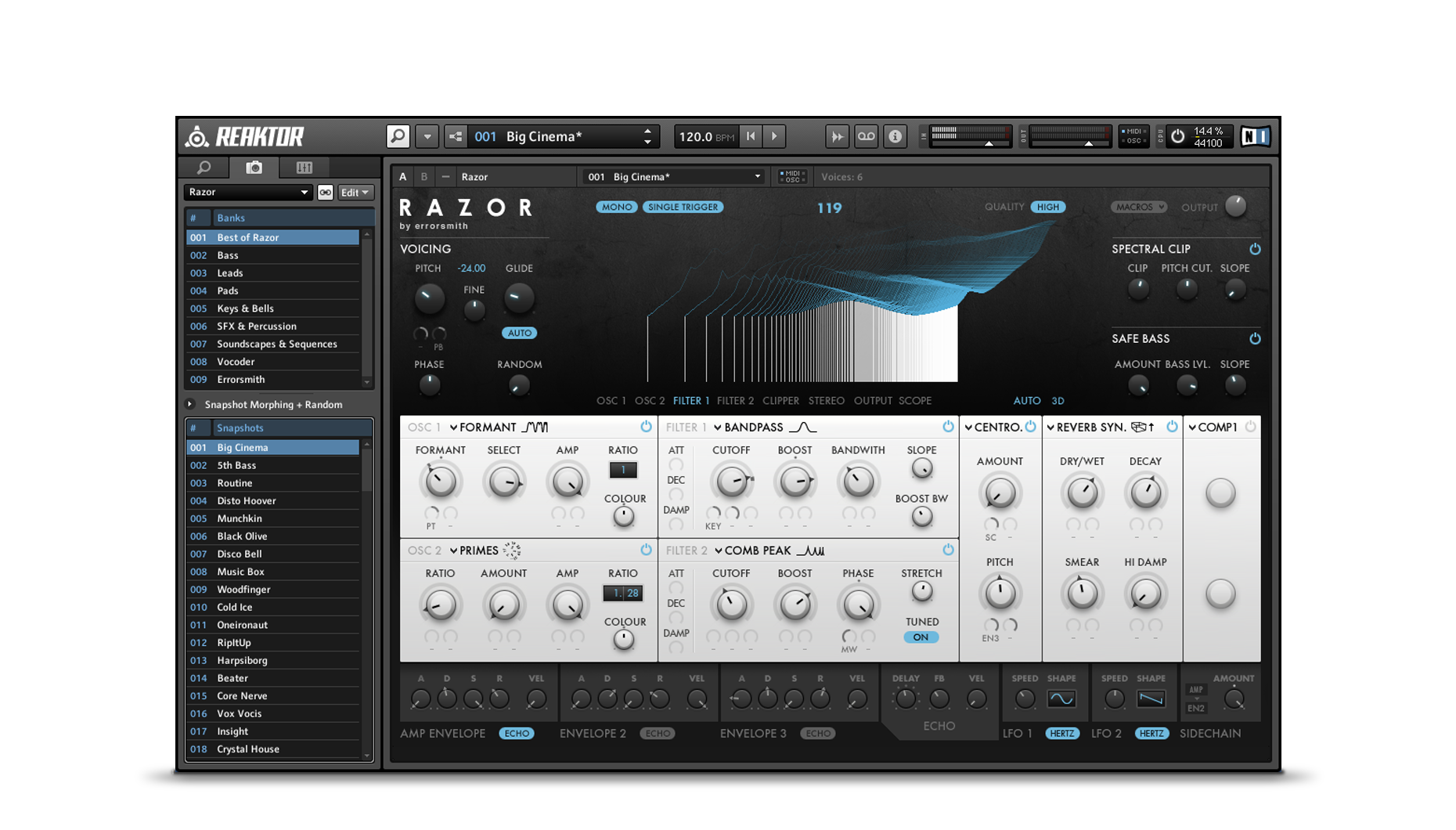Click the LFO 1 sine shape icon
Screen dimensions: 1456x830
[1061, 698]
